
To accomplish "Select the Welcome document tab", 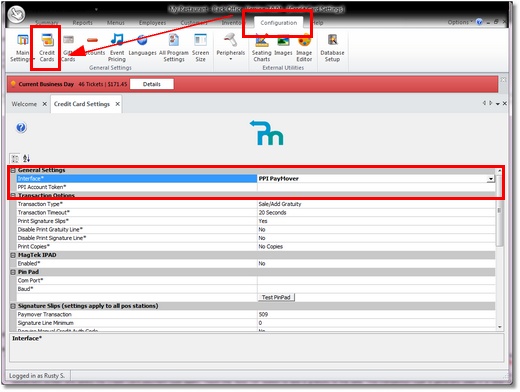I will (x=24, y=104).
